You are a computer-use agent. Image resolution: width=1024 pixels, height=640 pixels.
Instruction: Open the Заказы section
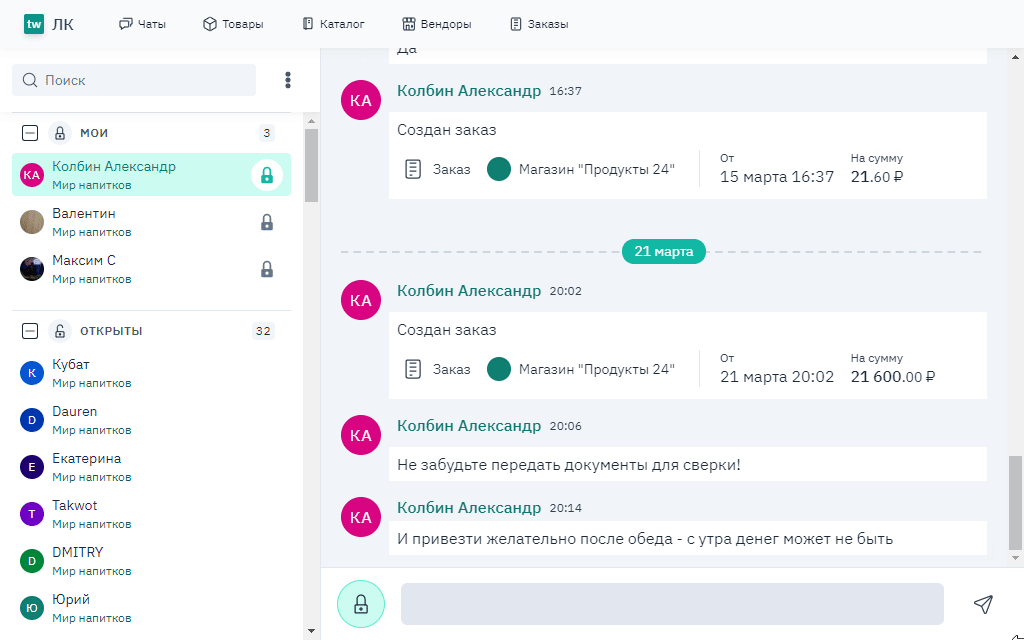click(x=539, y=24)
